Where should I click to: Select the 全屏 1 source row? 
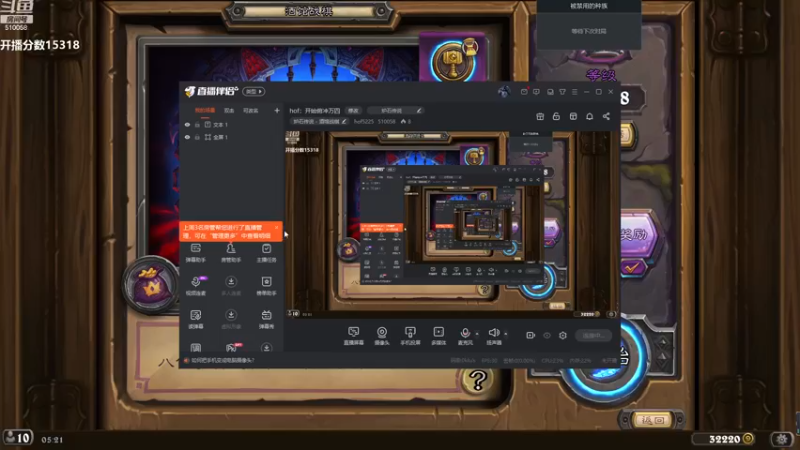231,137
